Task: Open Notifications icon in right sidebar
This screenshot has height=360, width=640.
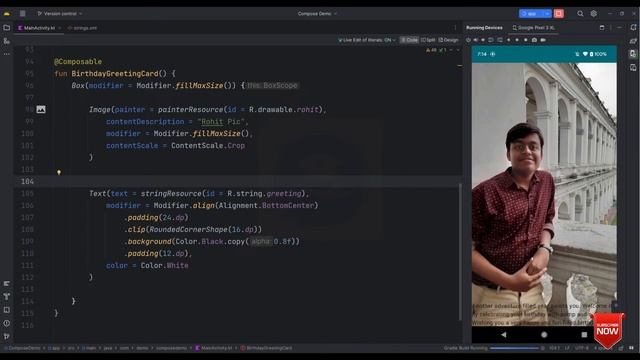Action: [x=633, y=27]
